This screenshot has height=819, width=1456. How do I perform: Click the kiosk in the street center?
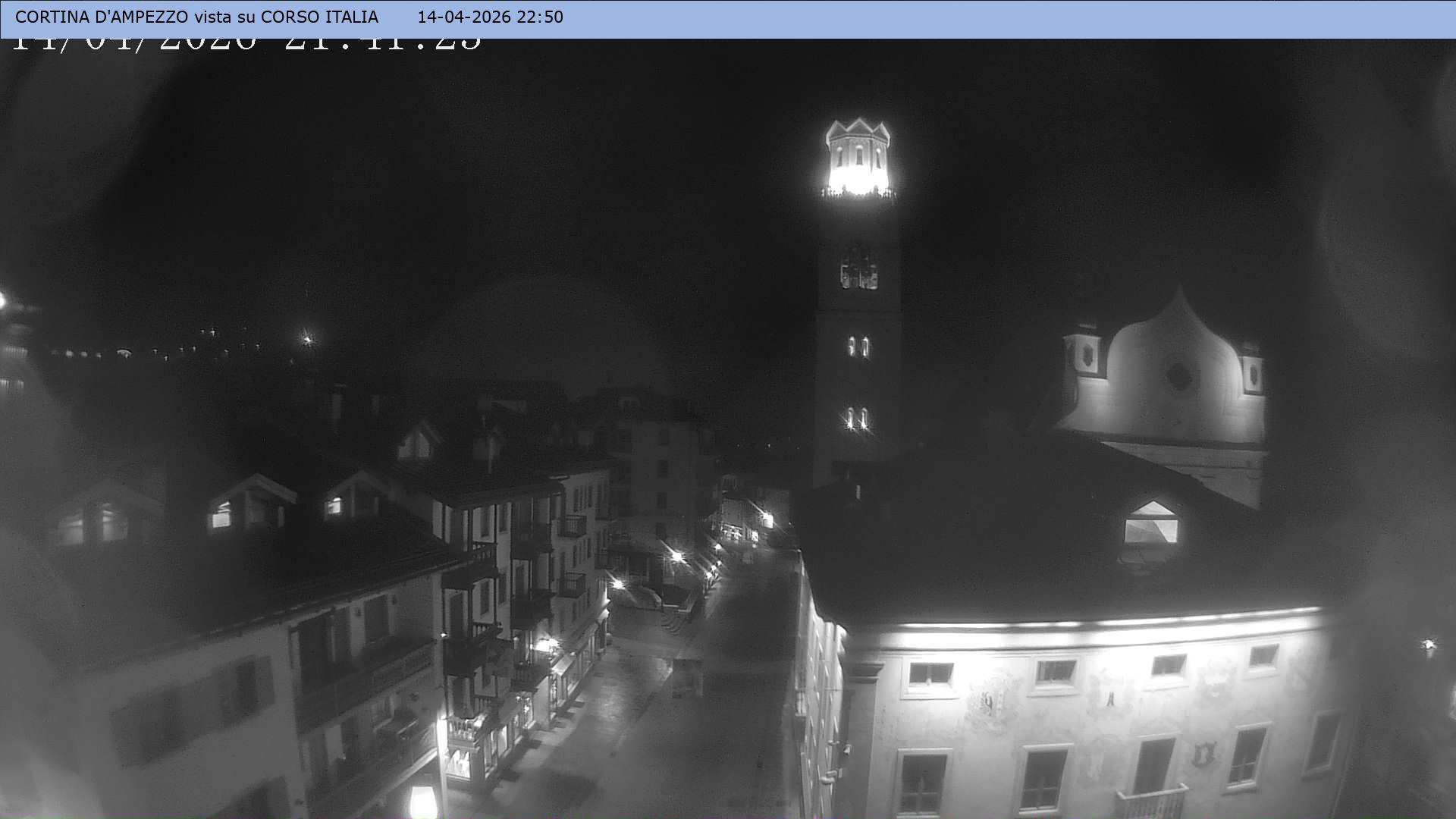coord(687,676)
